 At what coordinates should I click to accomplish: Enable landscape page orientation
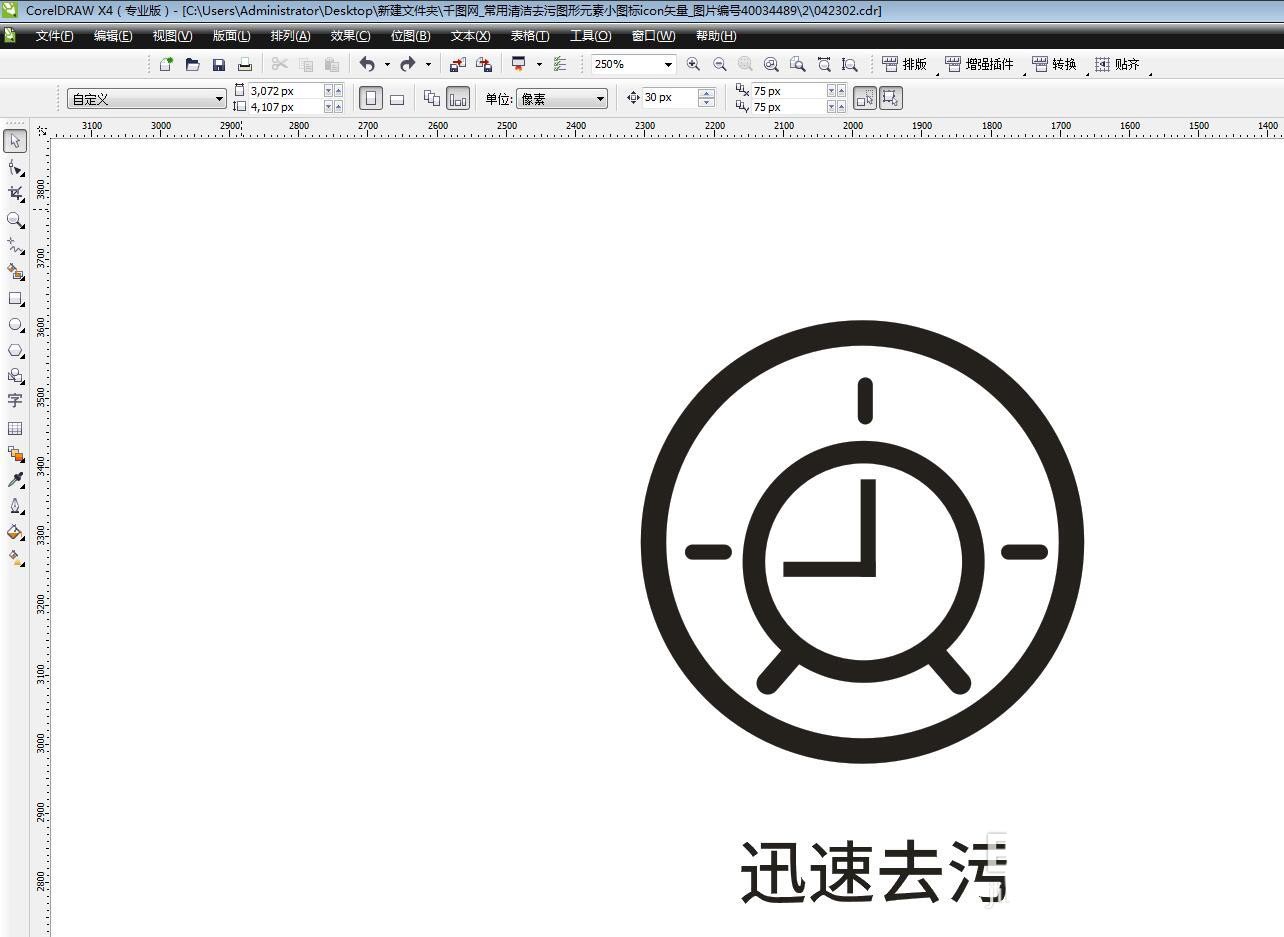tap(397, 98)
